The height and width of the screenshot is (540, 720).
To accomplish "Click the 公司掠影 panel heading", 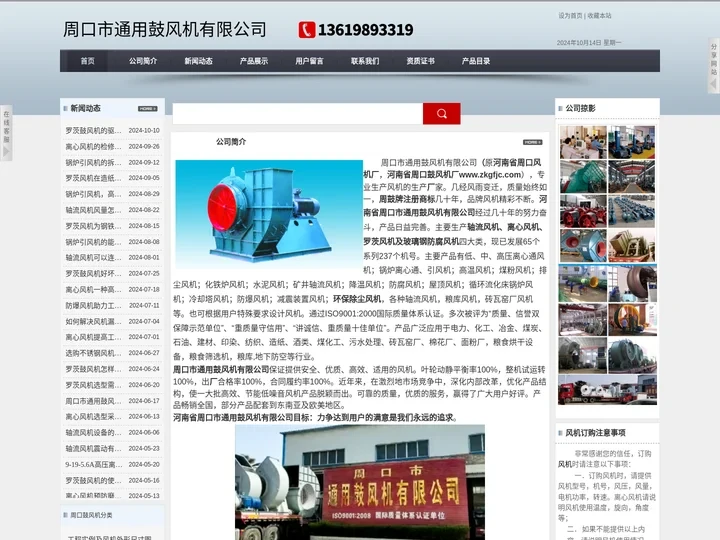I will pyautogui.click(x=580, y=108).
